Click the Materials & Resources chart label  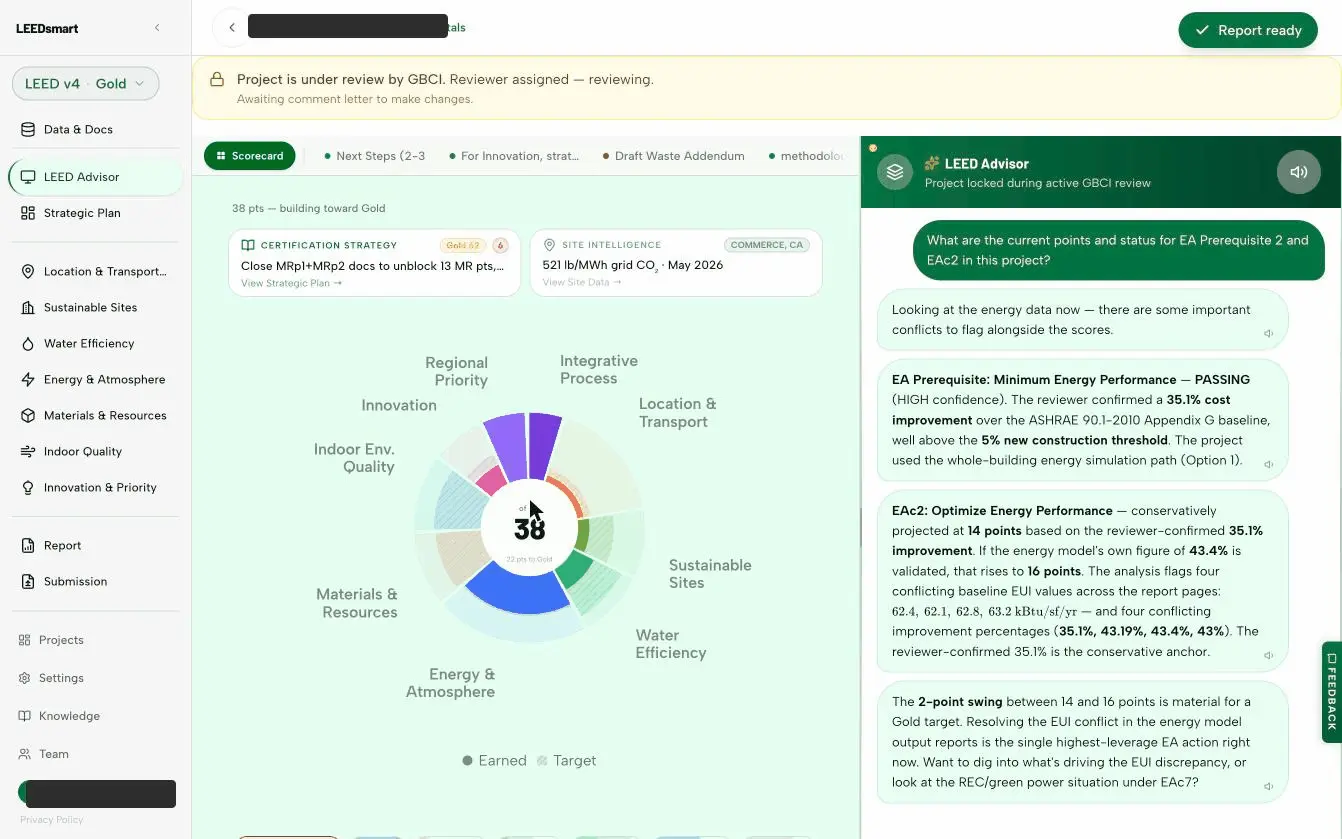point(357,603)
